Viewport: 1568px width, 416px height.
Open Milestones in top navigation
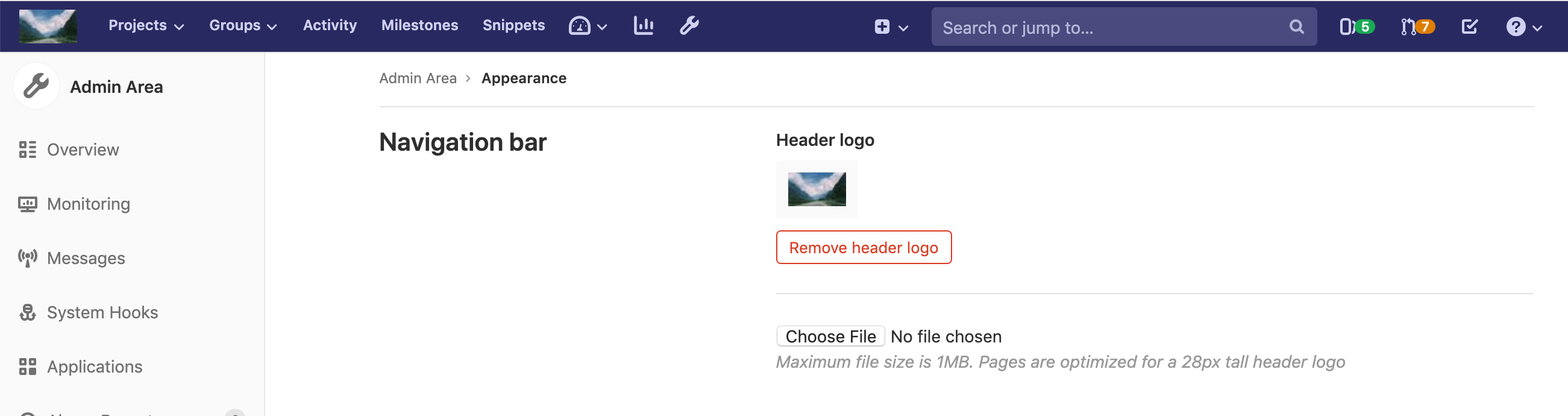(x=419, y=25)
